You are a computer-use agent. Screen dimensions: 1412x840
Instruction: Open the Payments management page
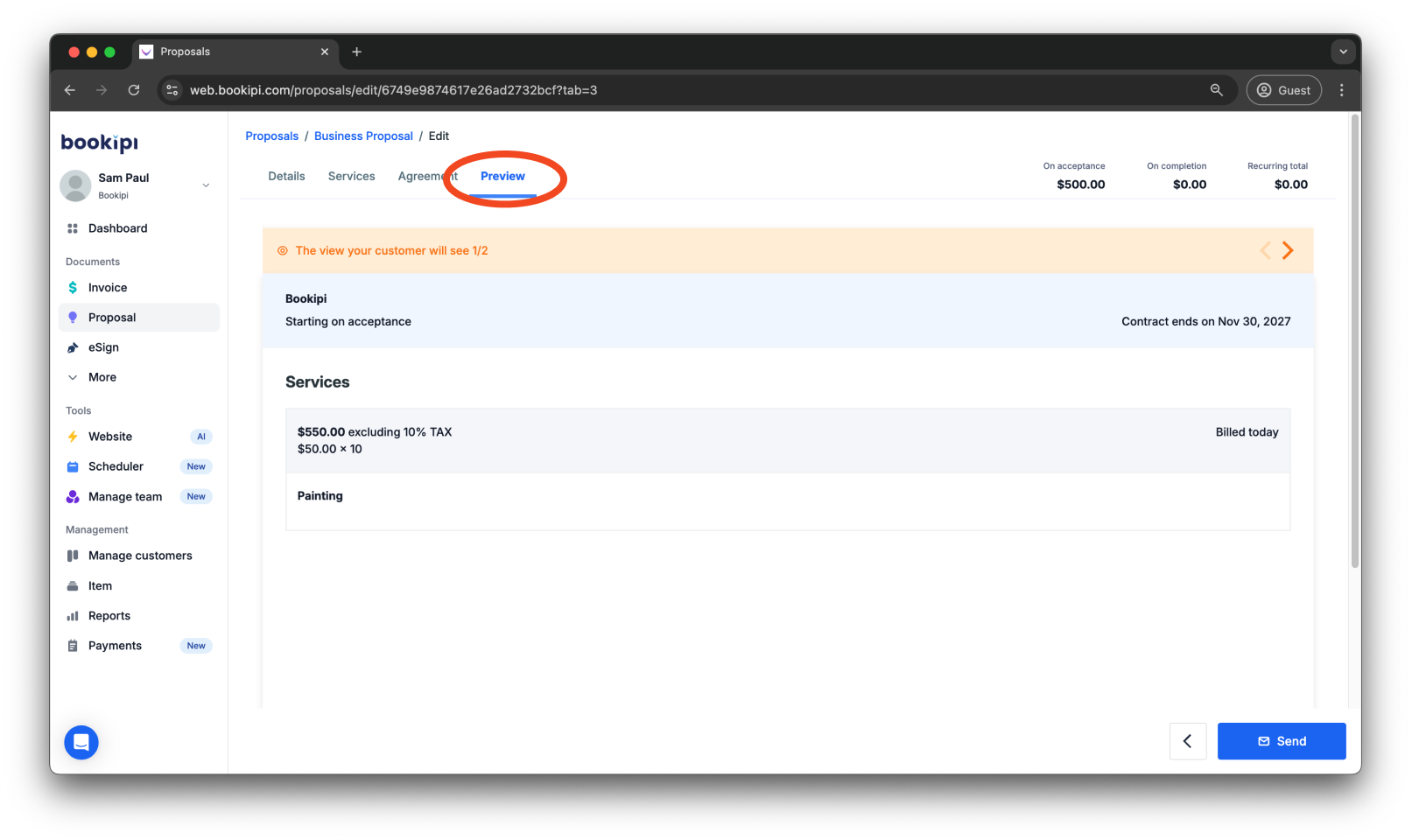pyautogui.click(x=114, y=645)
